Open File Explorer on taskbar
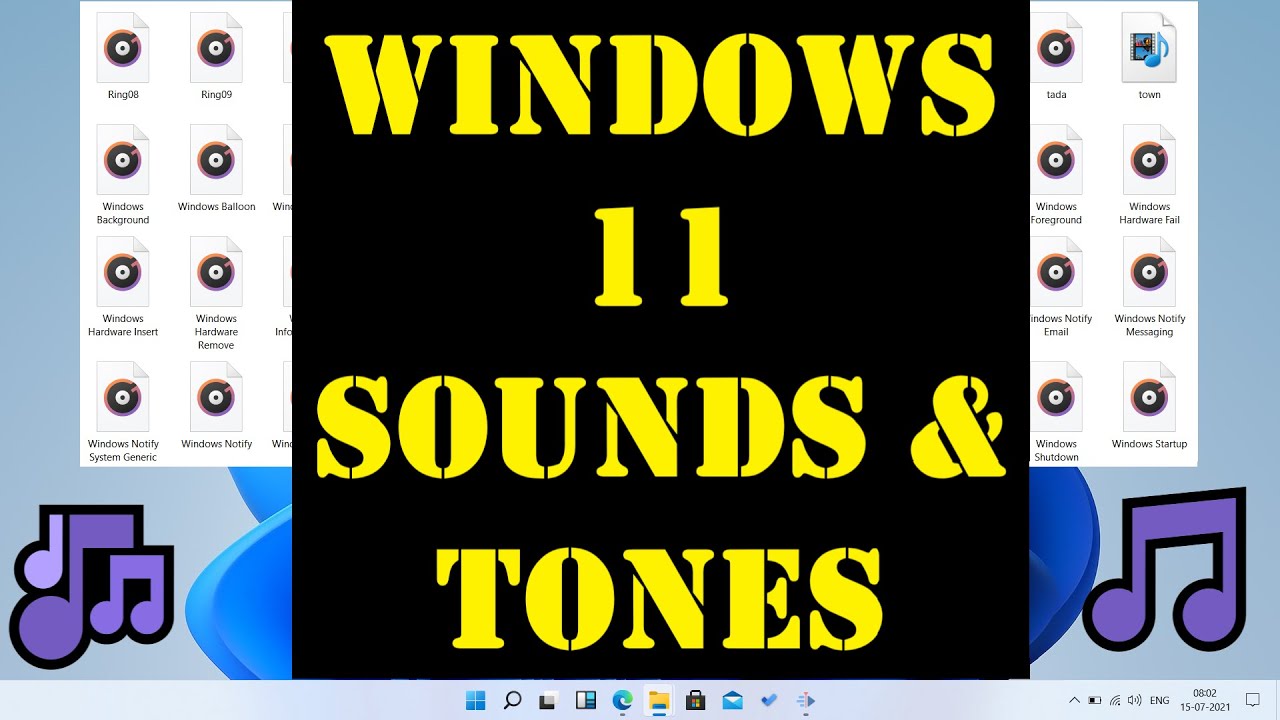The width and height of the screenshot is (1280, 720). 658,700
